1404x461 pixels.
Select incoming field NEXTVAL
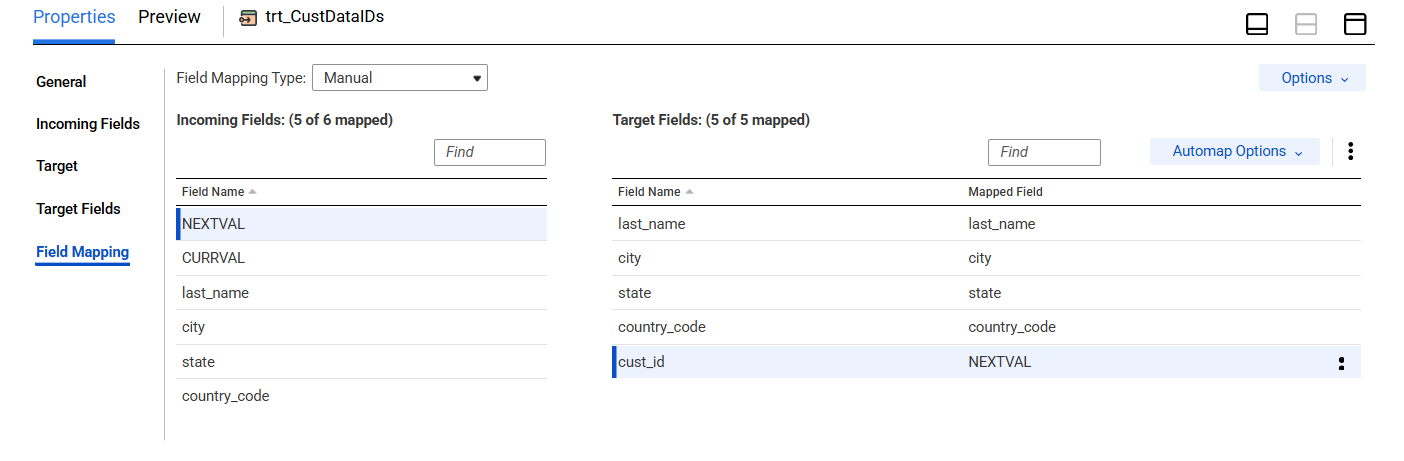[362, 224]
